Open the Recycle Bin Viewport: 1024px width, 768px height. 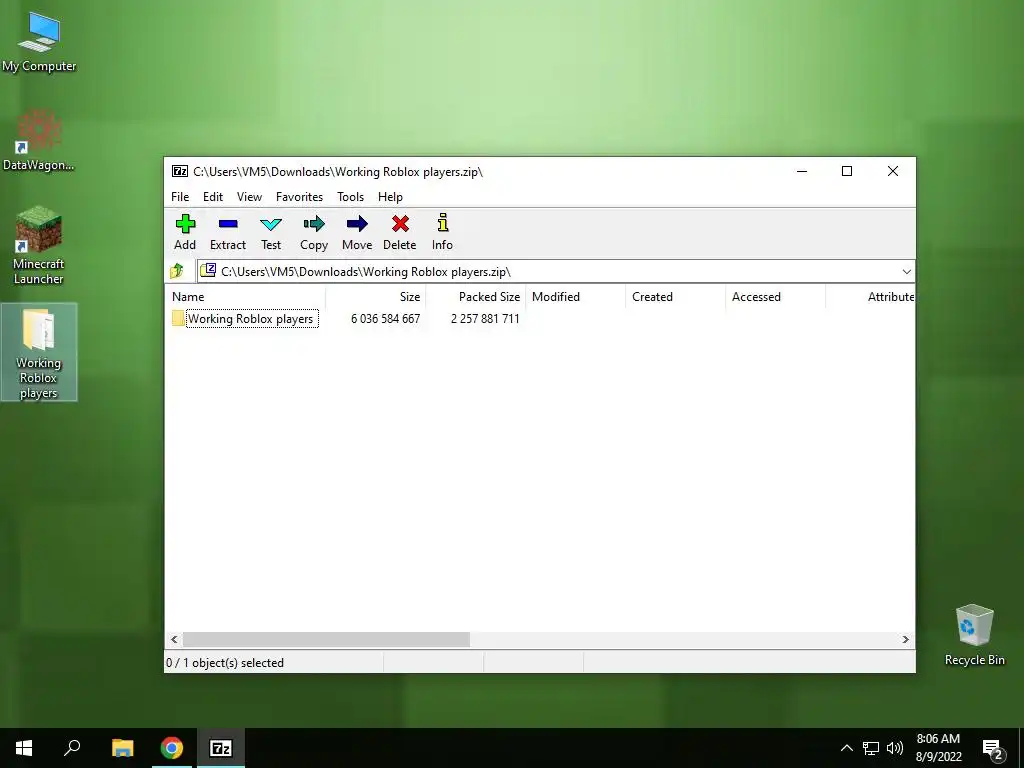coord(974,635)
